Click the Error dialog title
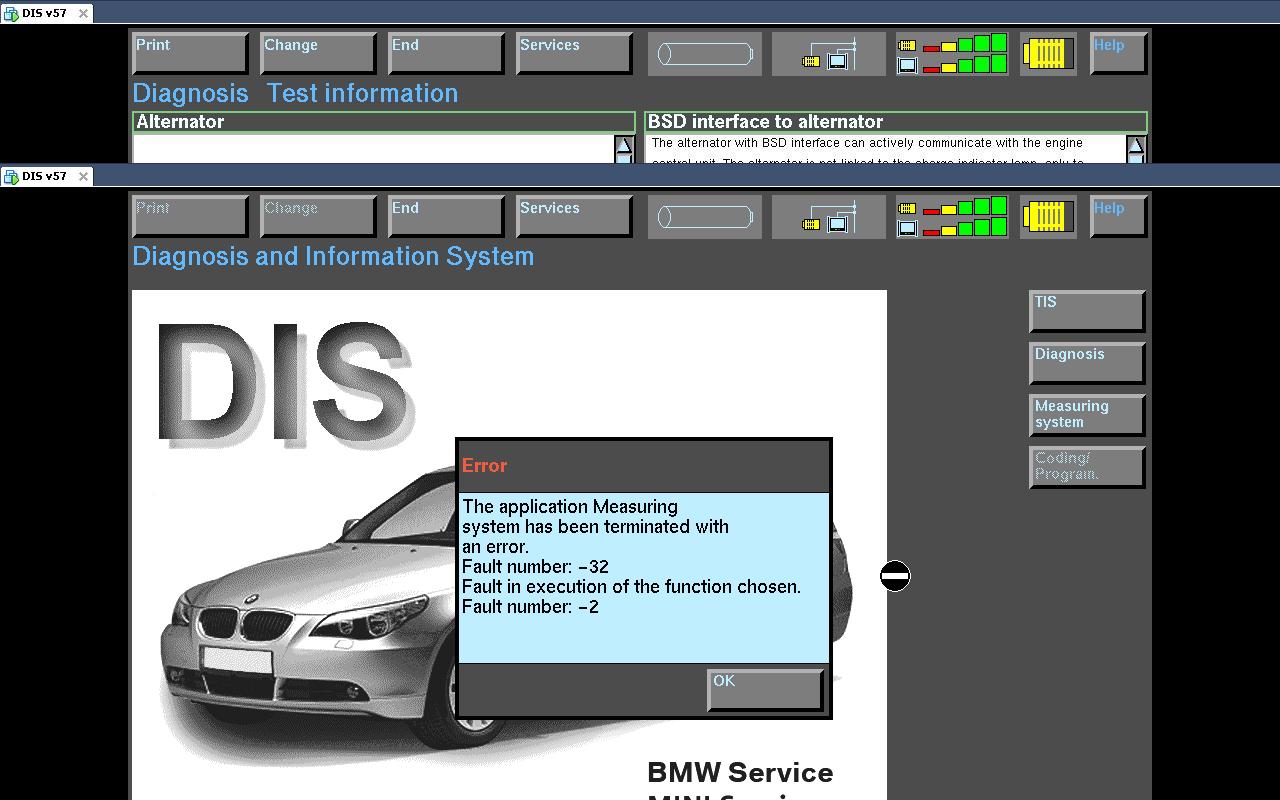This screenshot has width=1280, height=800. [x=484, y=465]
